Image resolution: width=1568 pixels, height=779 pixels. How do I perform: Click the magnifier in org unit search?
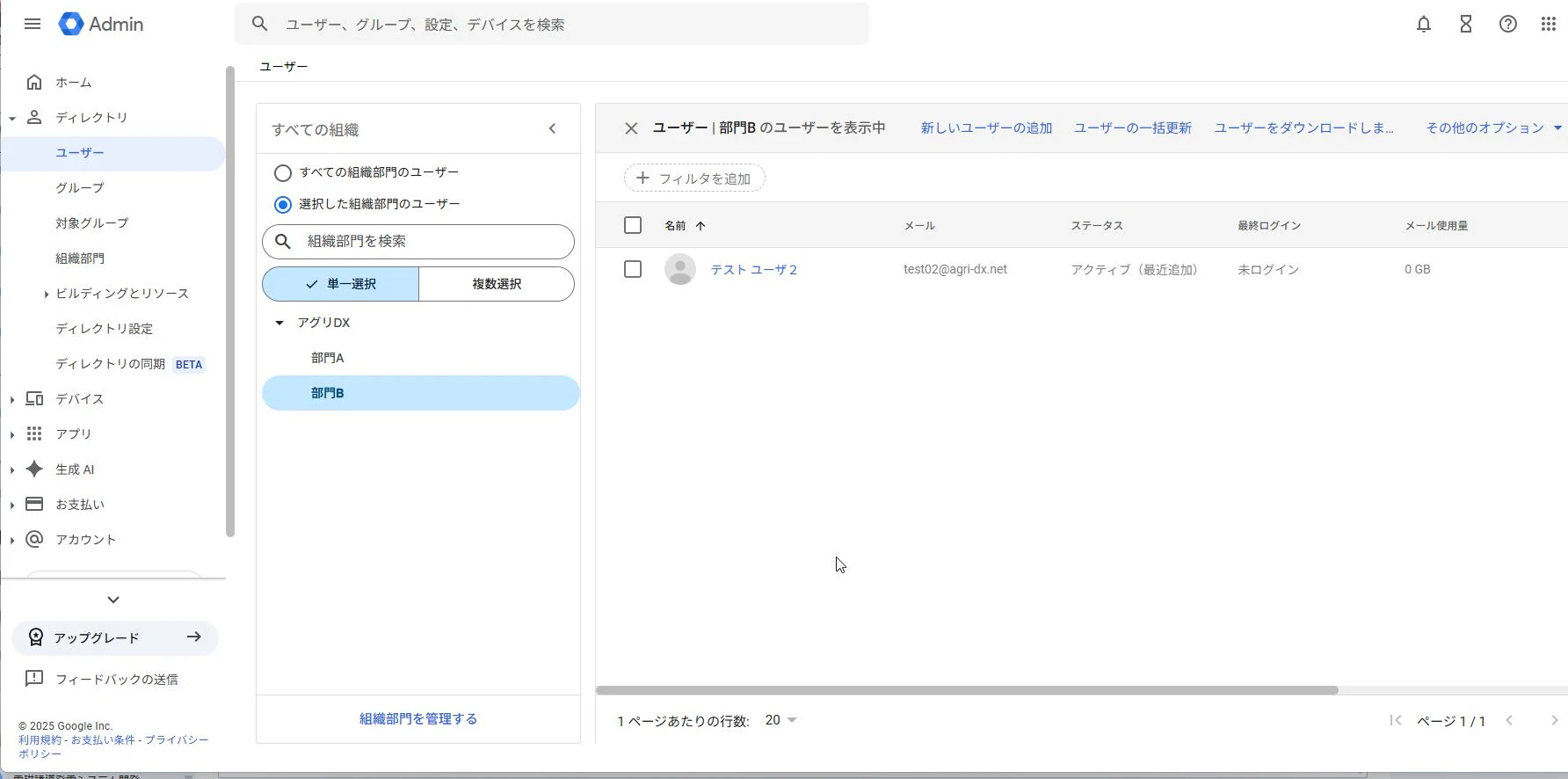pos(283,241)
